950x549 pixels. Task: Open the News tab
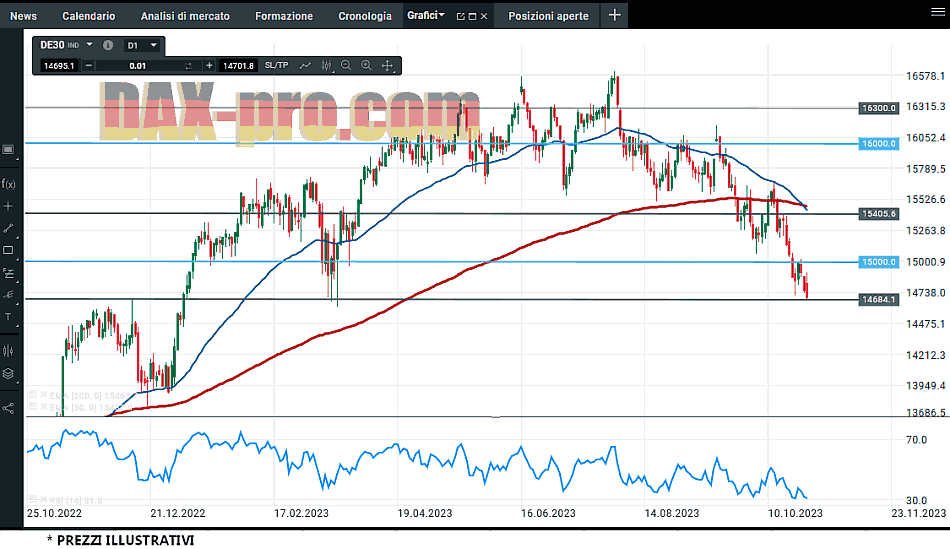click(x=23, y=16)
